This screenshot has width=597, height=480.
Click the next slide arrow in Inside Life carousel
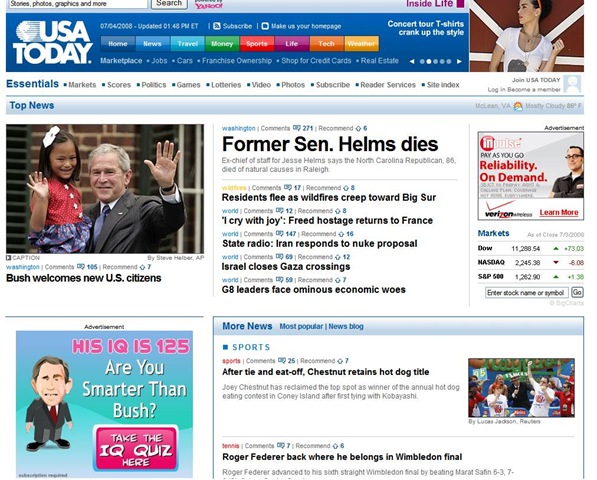[x=459, y=61]
